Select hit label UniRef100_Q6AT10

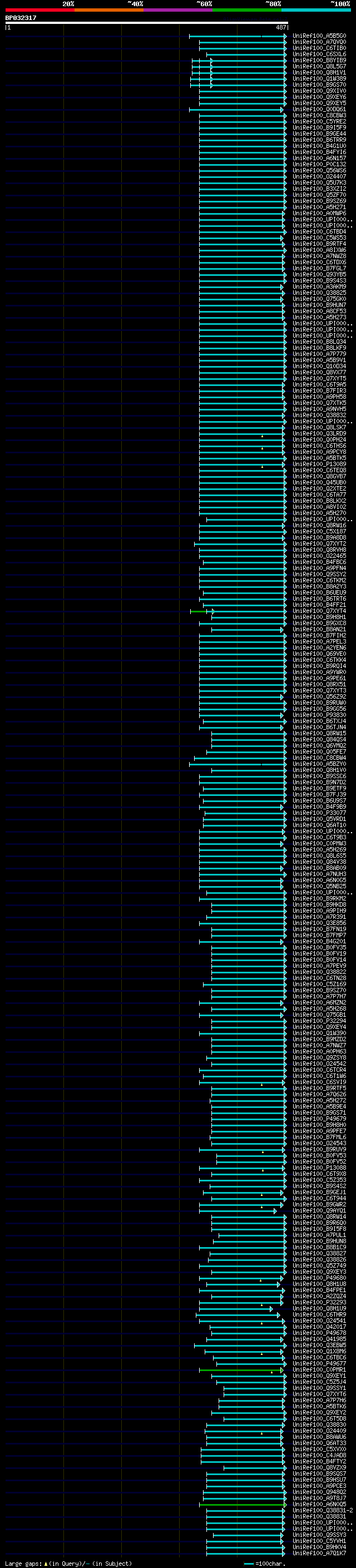319,825
